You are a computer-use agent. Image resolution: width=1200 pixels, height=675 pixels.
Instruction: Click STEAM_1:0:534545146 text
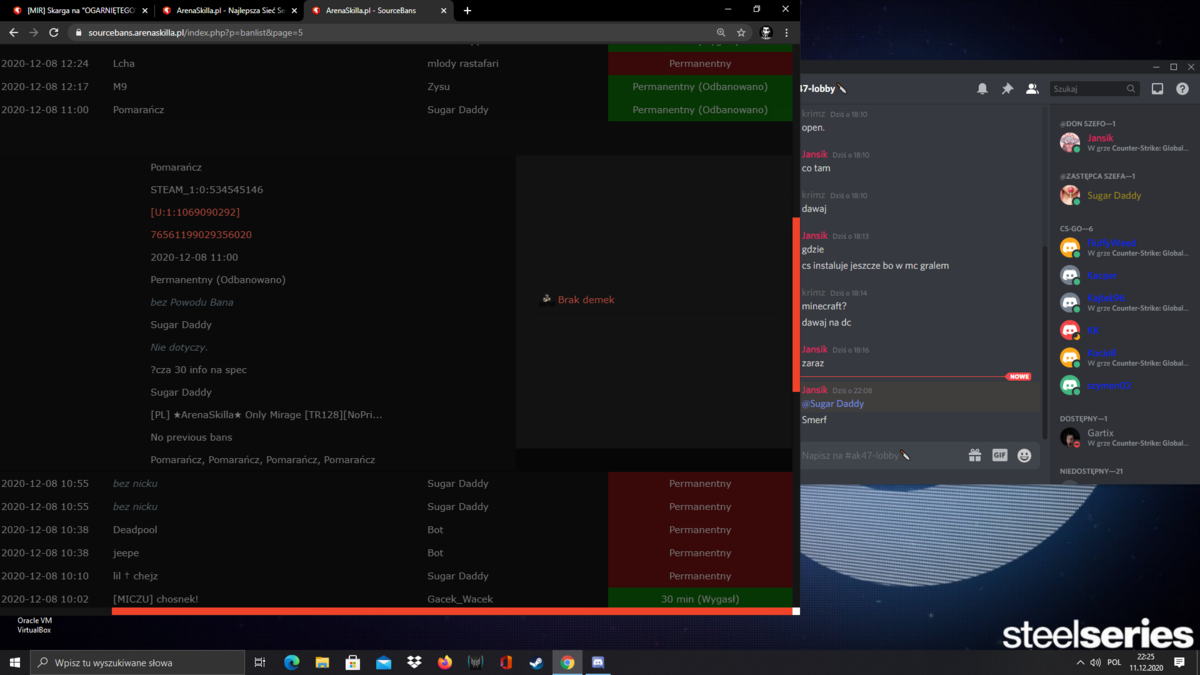[x=207, y=190]
